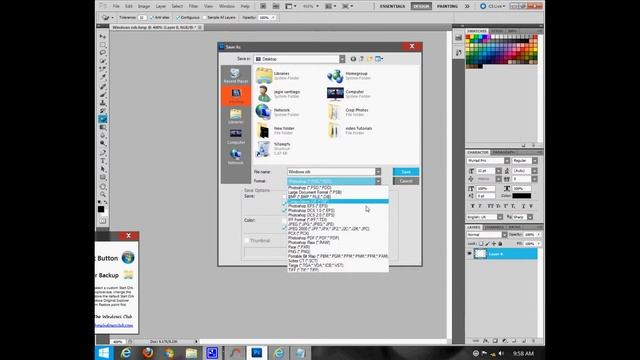Image resolution: width=640 pixels, height=360 pixels.
Task: Go to Libraries in Save As sidebar
Action: coord(236,116)
